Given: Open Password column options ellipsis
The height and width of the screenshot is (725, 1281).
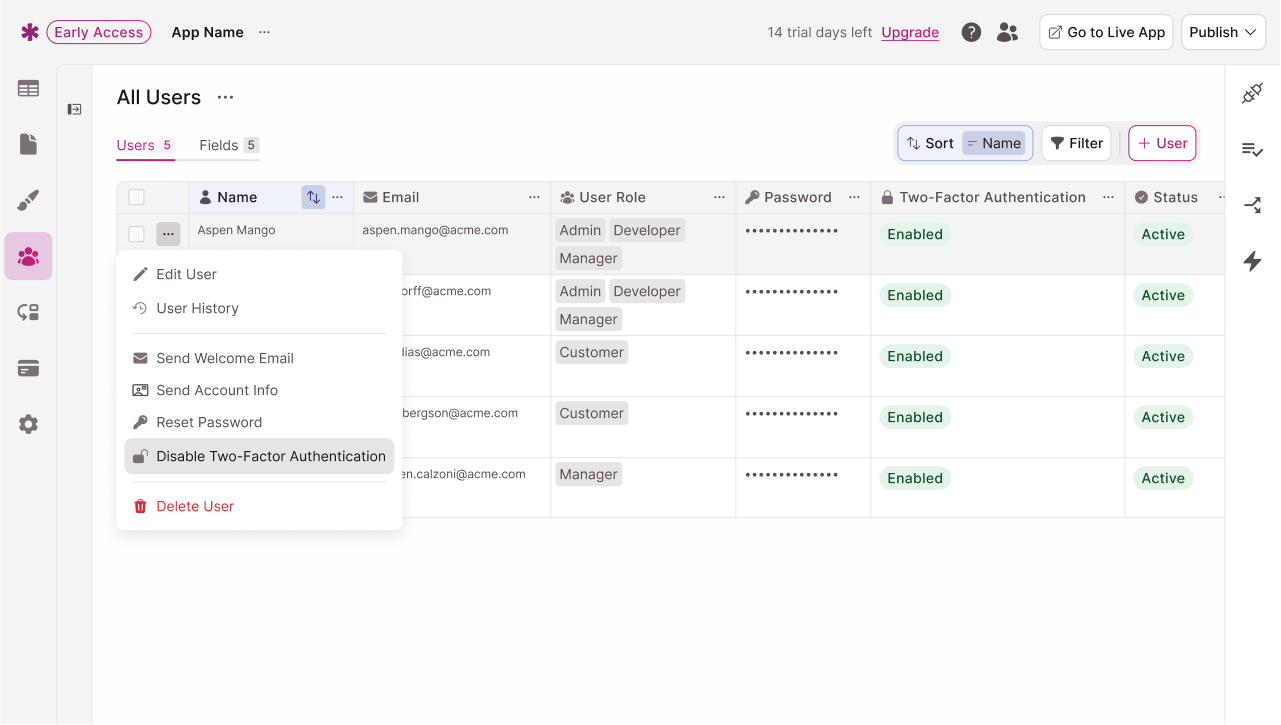Looking at the screenshot, I should point(855,197).
